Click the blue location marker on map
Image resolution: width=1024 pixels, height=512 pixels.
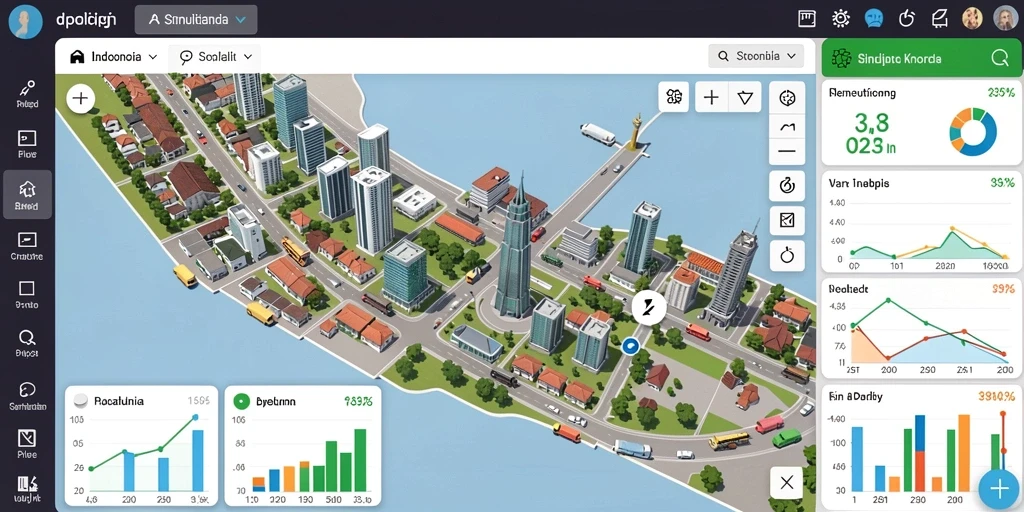click(x=630, y=346)
